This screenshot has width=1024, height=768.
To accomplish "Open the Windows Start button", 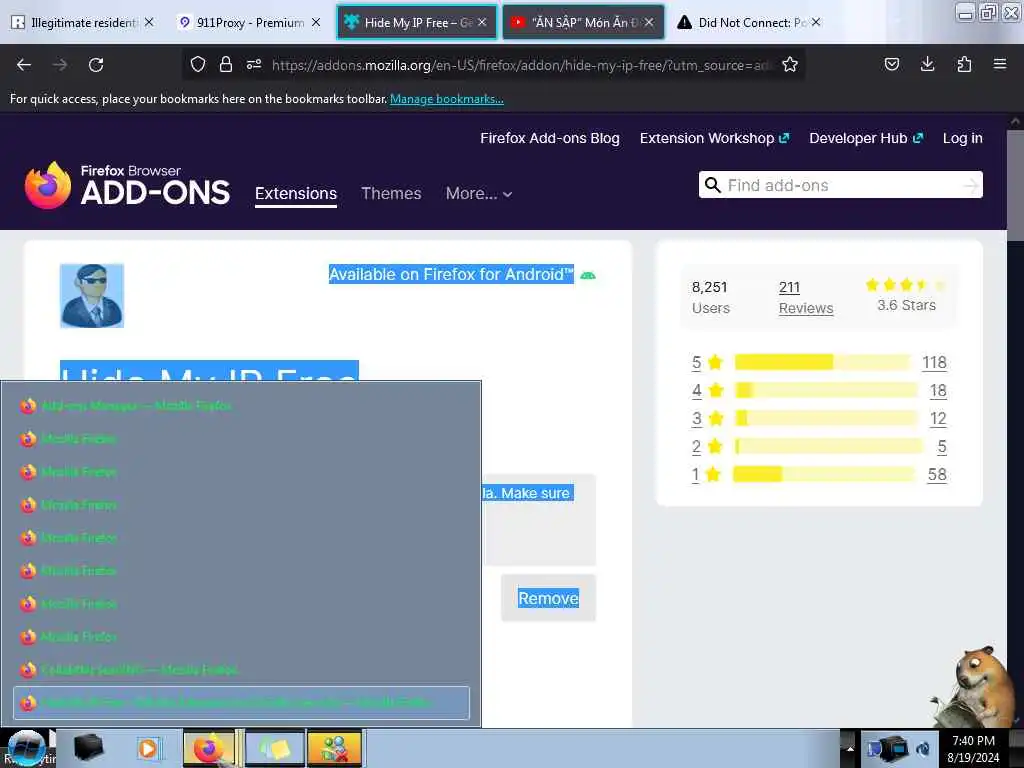I will (x=25, y=748).
